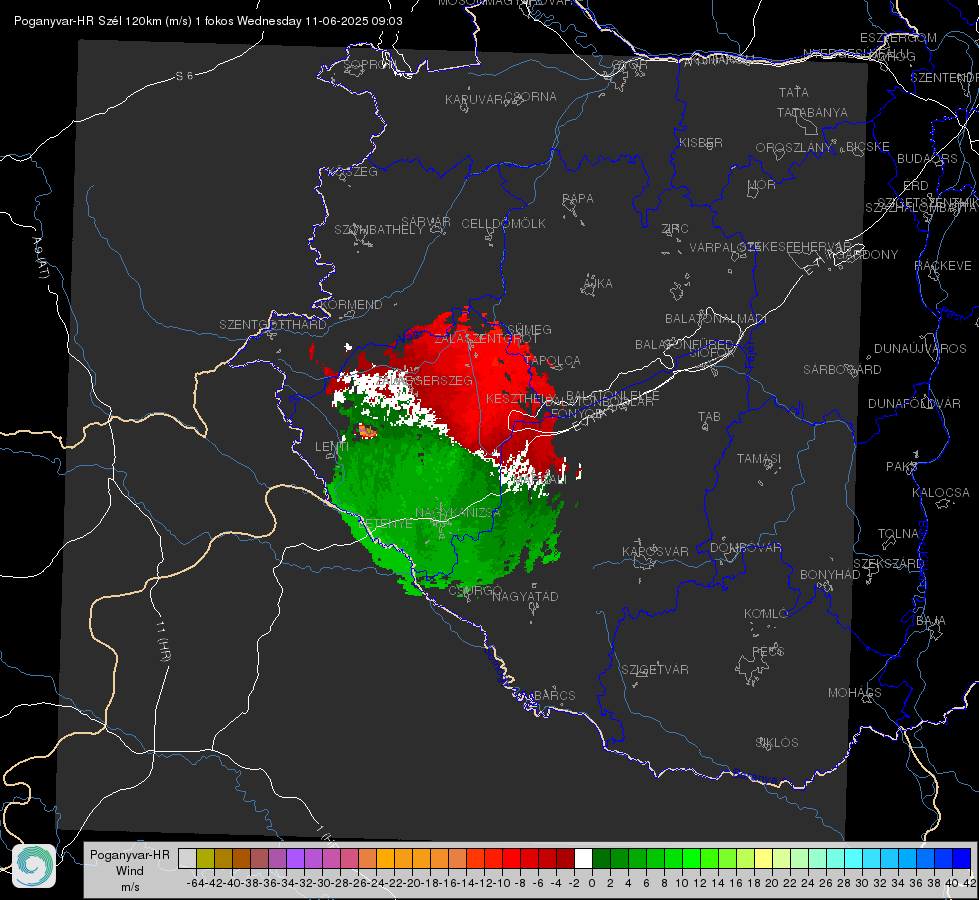This screenshot has width=979, height=900.
Task: Click the MOR town label
Action: click(762, 184)
